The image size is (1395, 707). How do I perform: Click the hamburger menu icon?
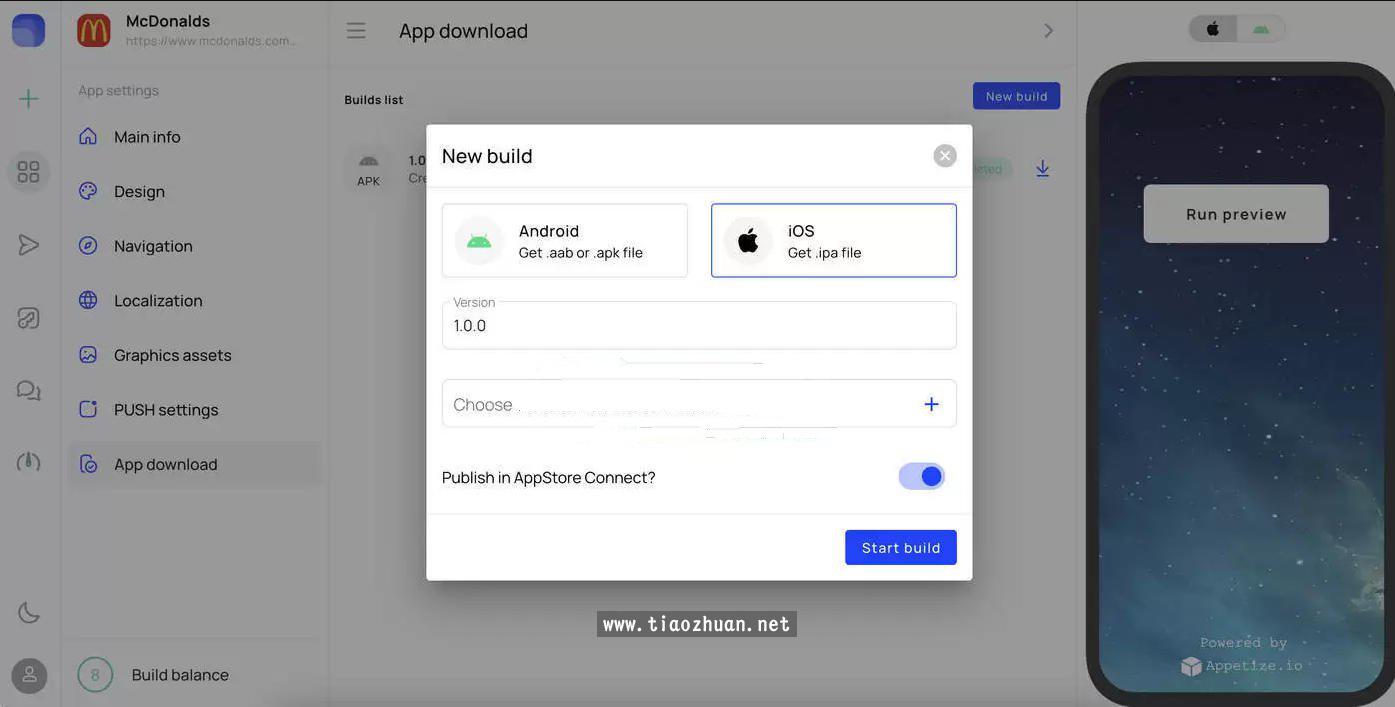(356, 31)
